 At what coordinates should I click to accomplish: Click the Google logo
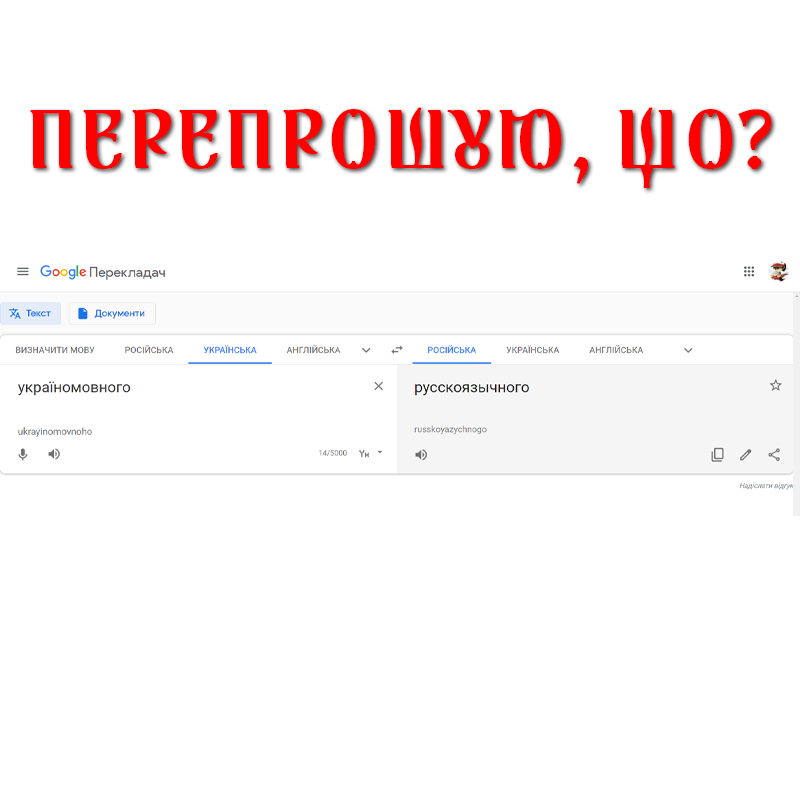click(63, 272)
